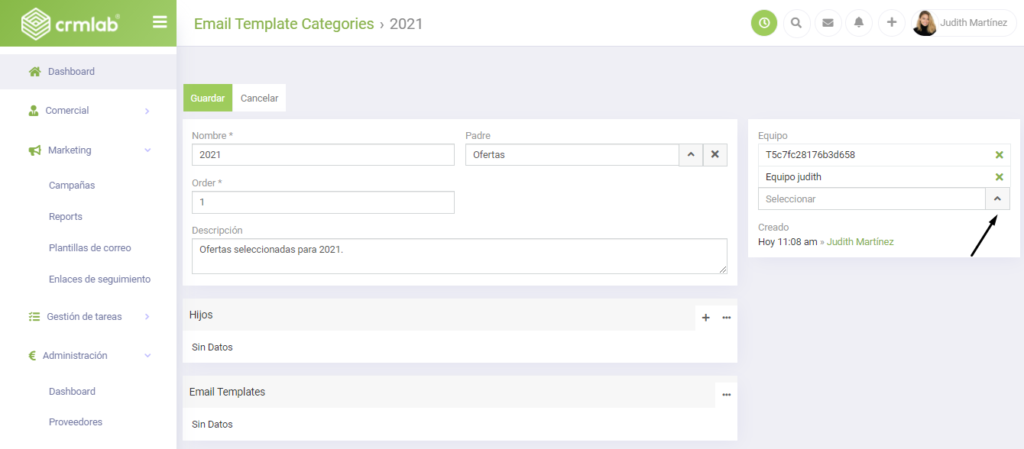Clear the Padre field value
The image size is (1024, 449).
[715, 155]
